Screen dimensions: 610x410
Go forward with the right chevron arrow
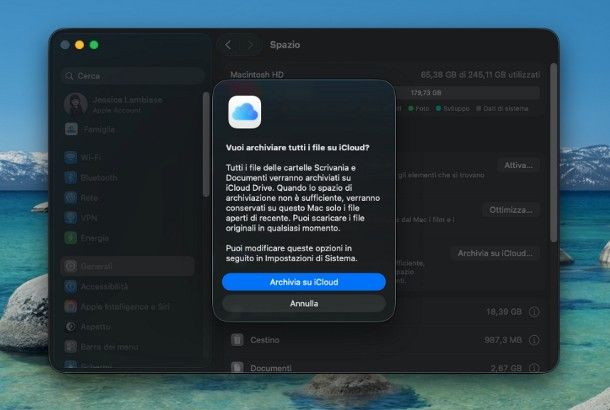click(250, 45)
